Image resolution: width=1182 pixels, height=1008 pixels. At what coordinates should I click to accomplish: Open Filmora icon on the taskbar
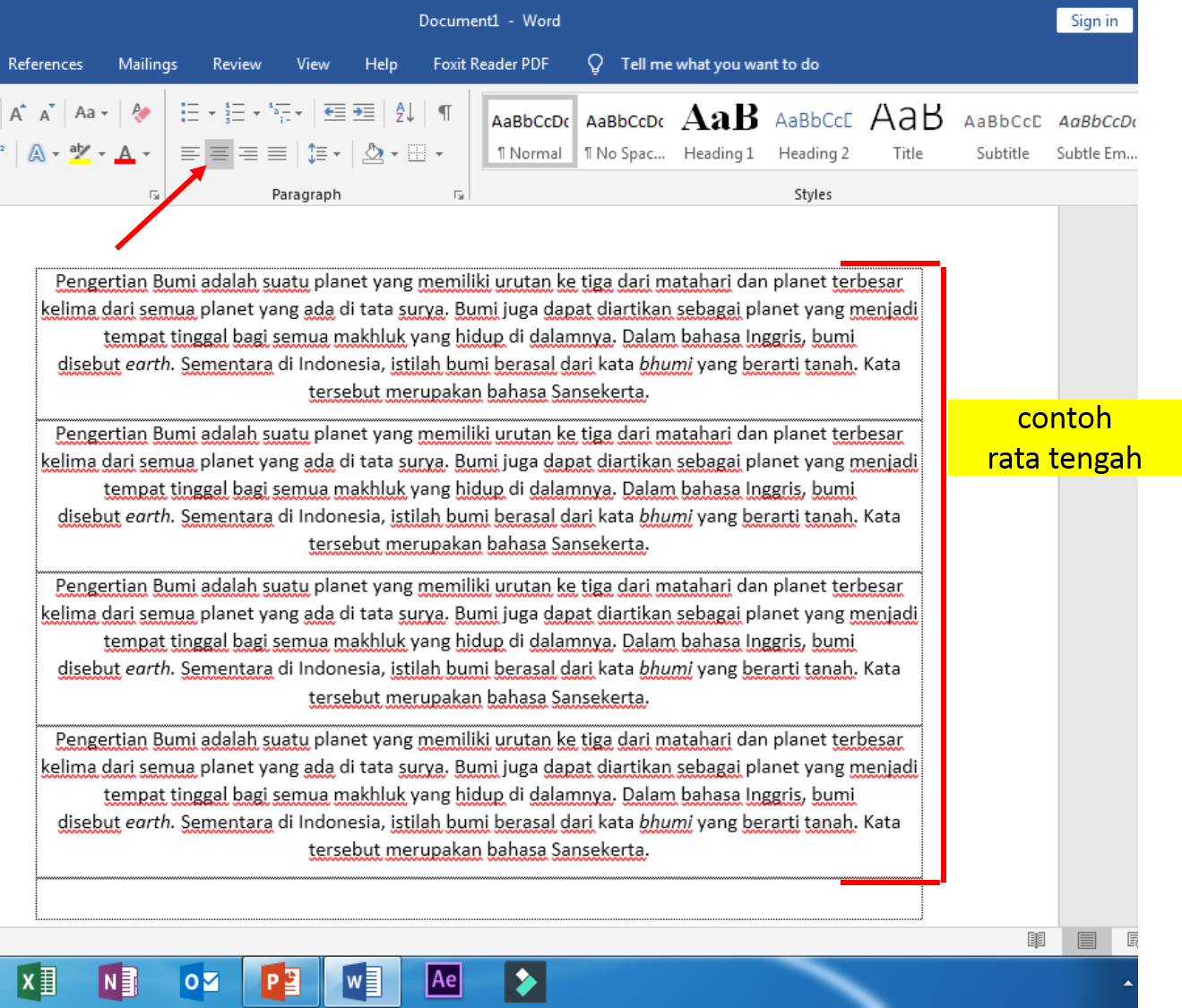525,982
